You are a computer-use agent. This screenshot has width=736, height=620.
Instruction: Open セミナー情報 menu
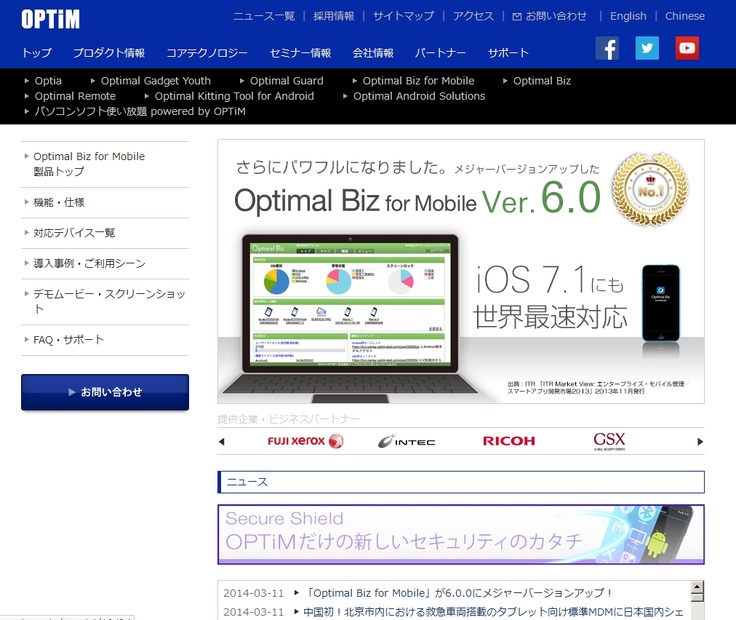pyautogui.click(x=300, y=53)
